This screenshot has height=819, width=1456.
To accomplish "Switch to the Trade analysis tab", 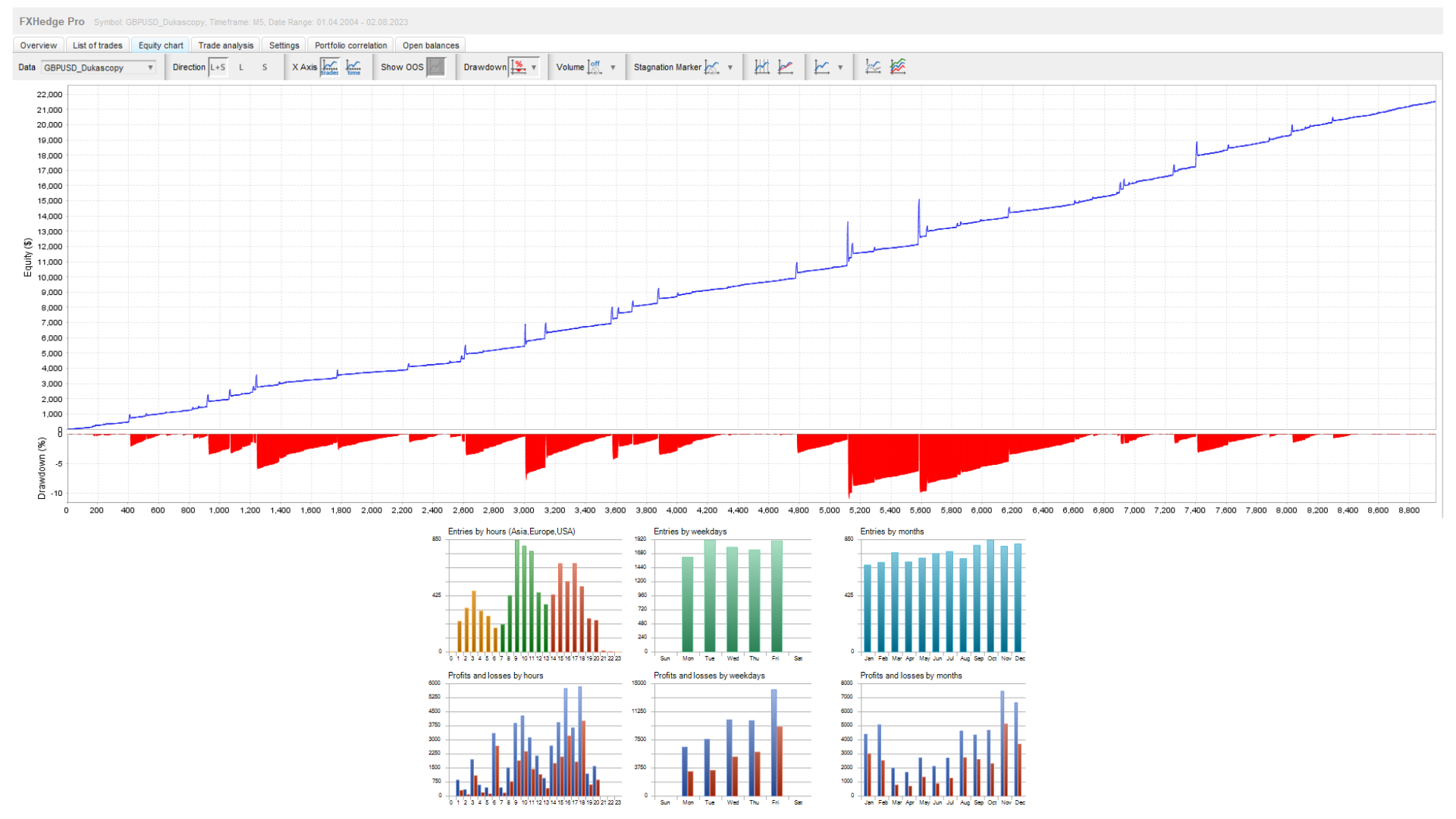I will [x=225, y=45].
